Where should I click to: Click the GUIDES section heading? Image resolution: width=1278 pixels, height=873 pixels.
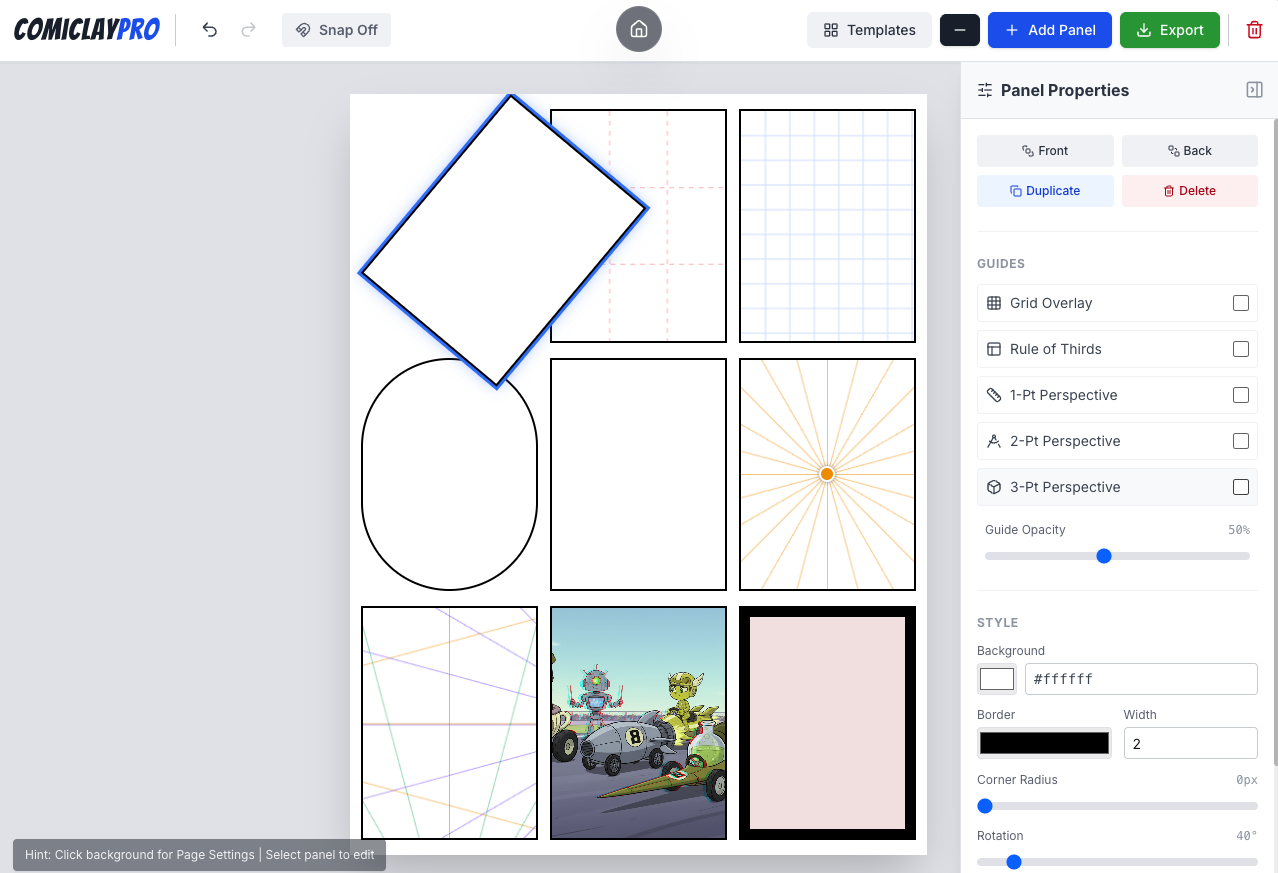[1001, 264]
